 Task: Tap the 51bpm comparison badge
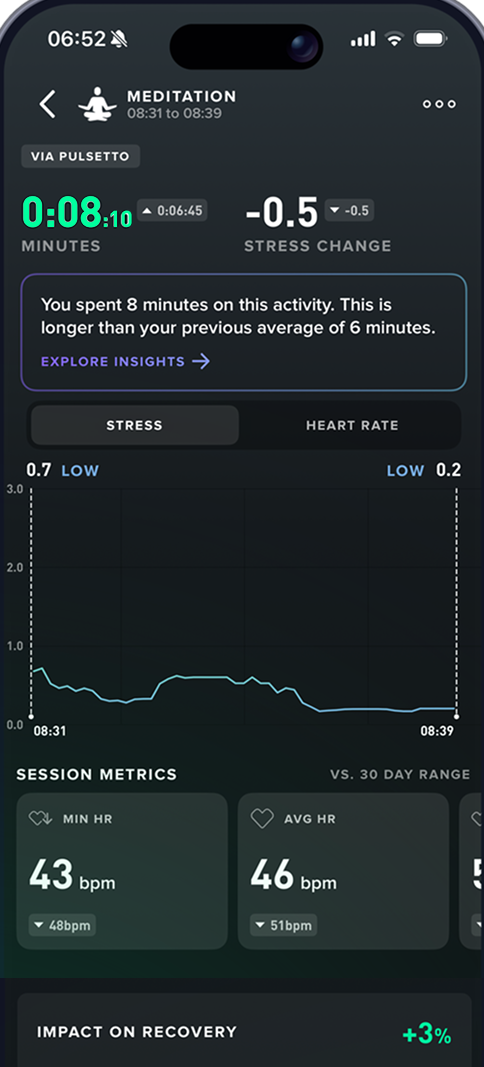coord(283,925)
